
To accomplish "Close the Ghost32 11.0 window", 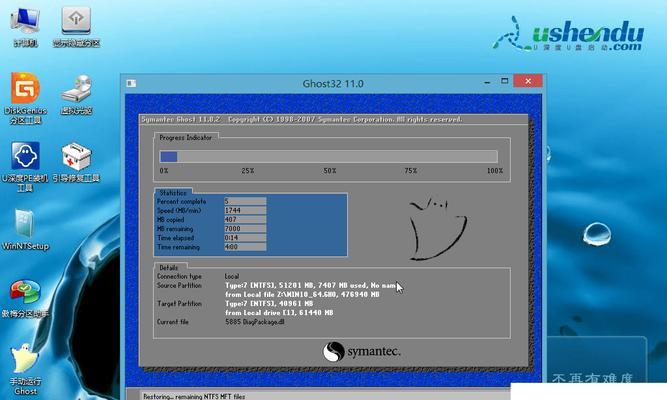I will tap(528, 81).
